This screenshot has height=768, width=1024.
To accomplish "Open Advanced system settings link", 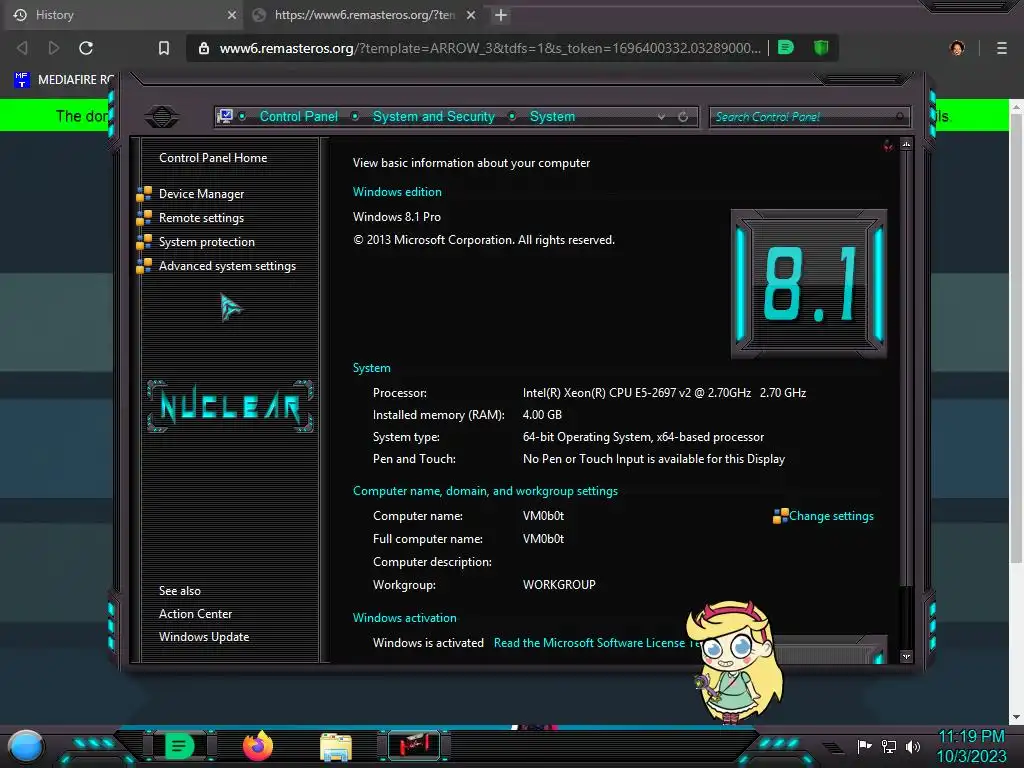I will (x=227, y=266).
